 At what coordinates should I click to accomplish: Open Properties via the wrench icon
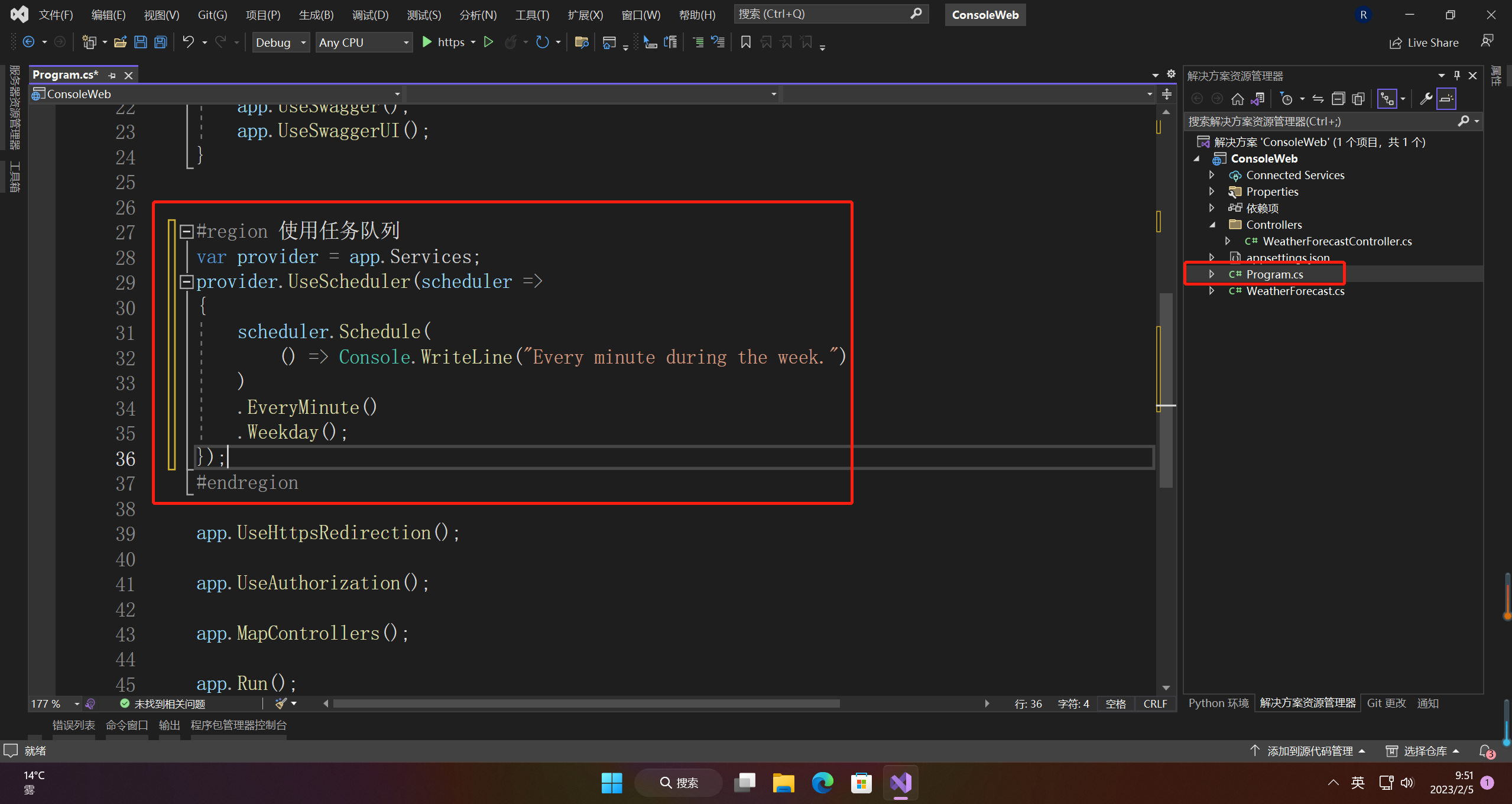point(1426,99)
